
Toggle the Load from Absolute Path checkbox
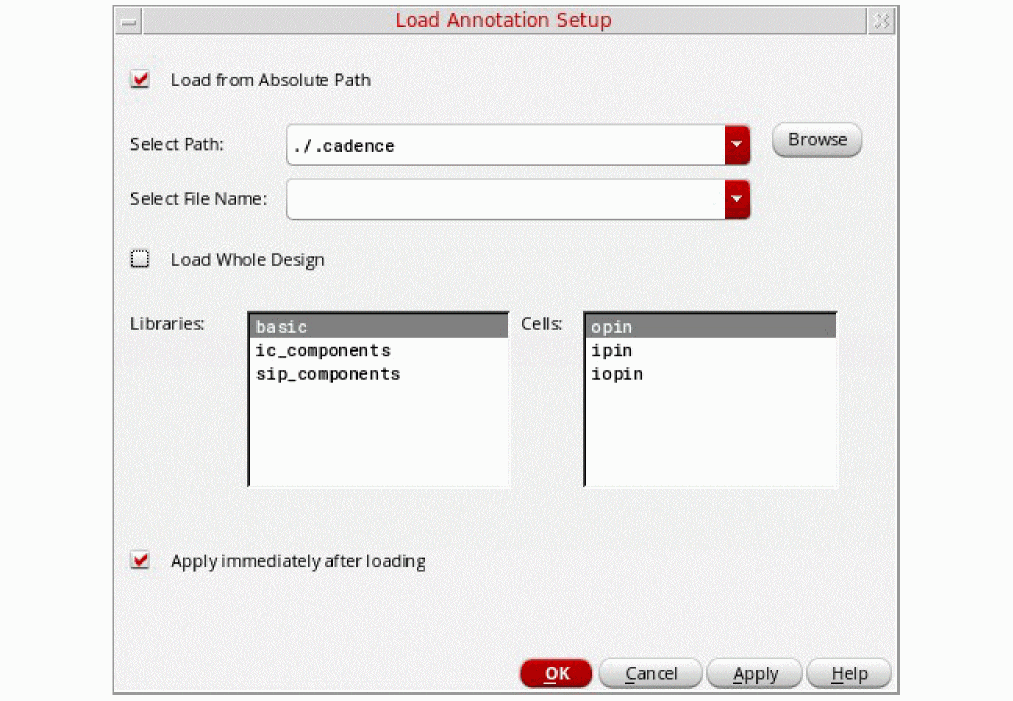[141, 80]
